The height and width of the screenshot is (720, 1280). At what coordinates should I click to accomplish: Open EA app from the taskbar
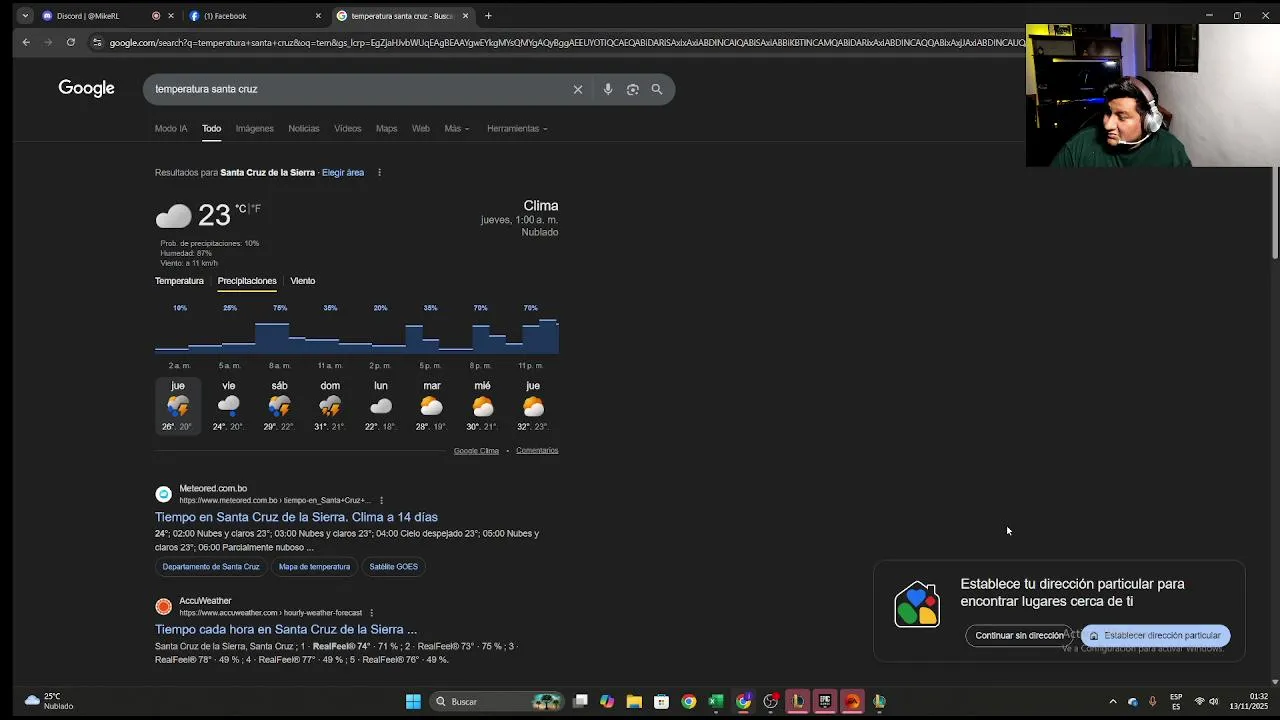pos(852,701)
